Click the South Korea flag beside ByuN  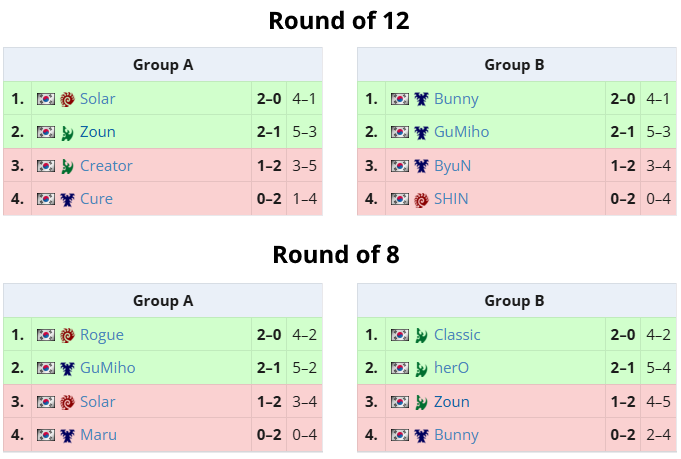click(x=400, y=166)
